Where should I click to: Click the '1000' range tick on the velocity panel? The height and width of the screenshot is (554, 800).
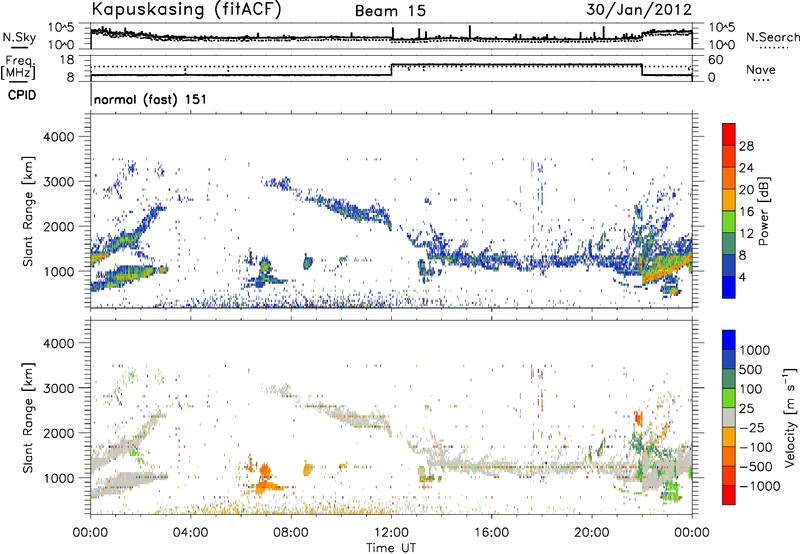coord(58,478)
